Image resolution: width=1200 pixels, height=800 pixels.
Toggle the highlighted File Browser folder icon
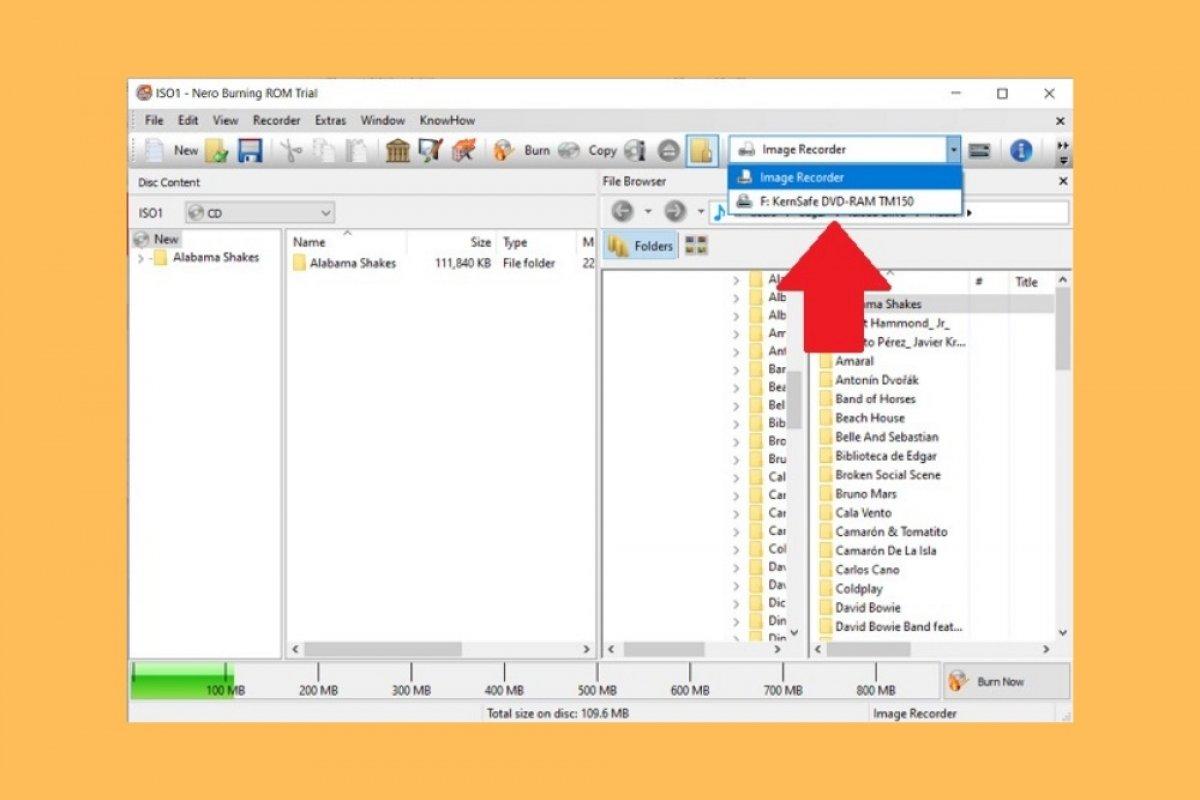click(x=702, y=151)
